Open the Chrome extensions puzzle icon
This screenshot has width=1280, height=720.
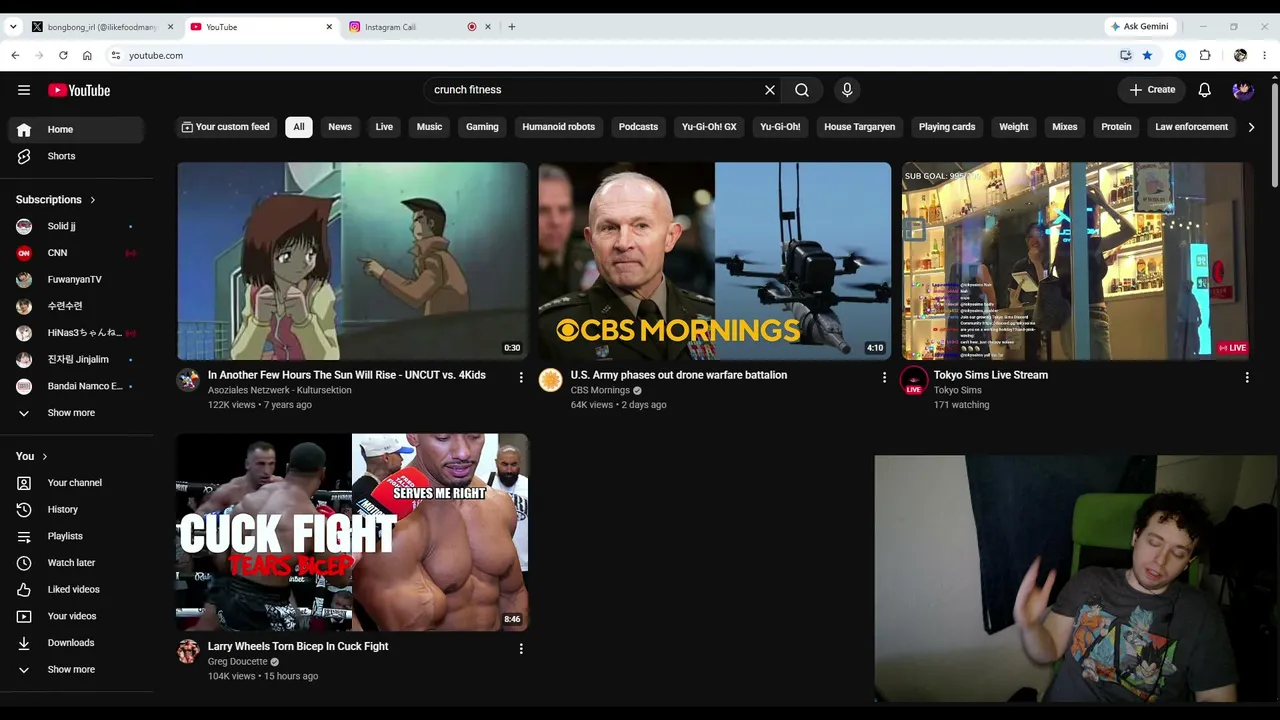[x=1205, y=56]
